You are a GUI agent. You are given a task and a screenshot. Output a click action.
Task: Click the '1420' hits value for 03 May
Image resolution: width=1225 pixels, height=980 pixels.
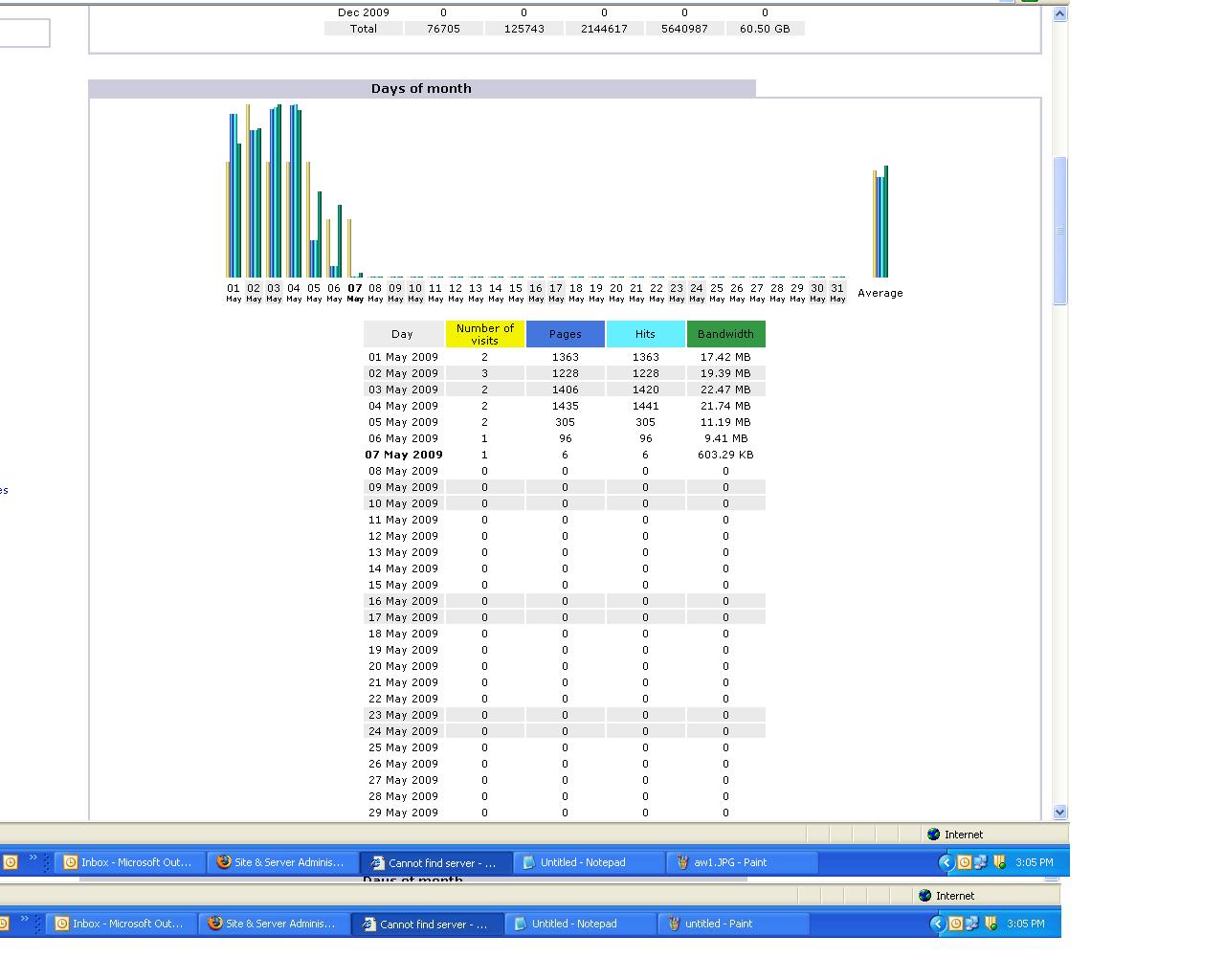click(645, 390)
